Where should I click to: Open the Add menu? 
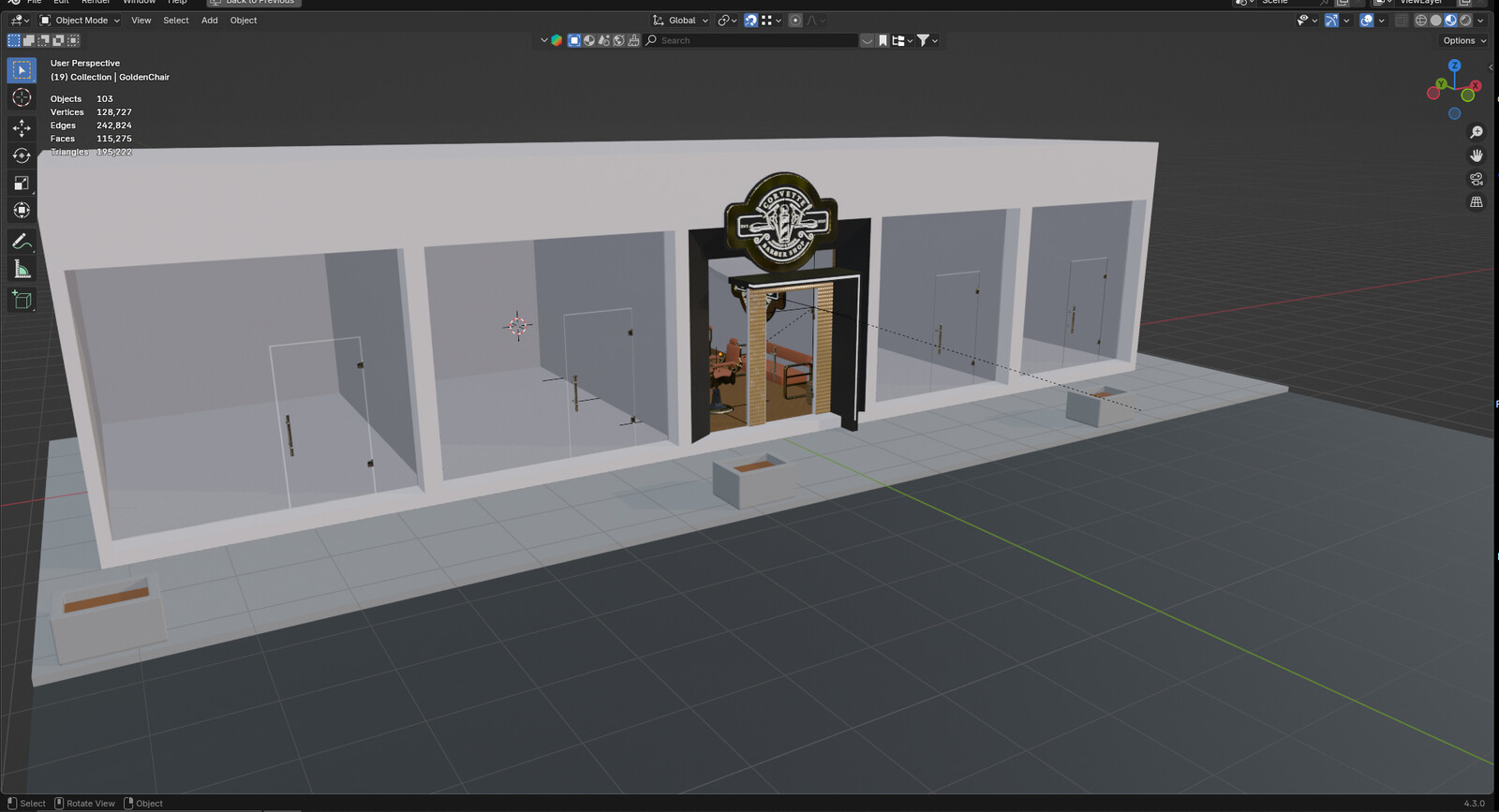[210, 21]
